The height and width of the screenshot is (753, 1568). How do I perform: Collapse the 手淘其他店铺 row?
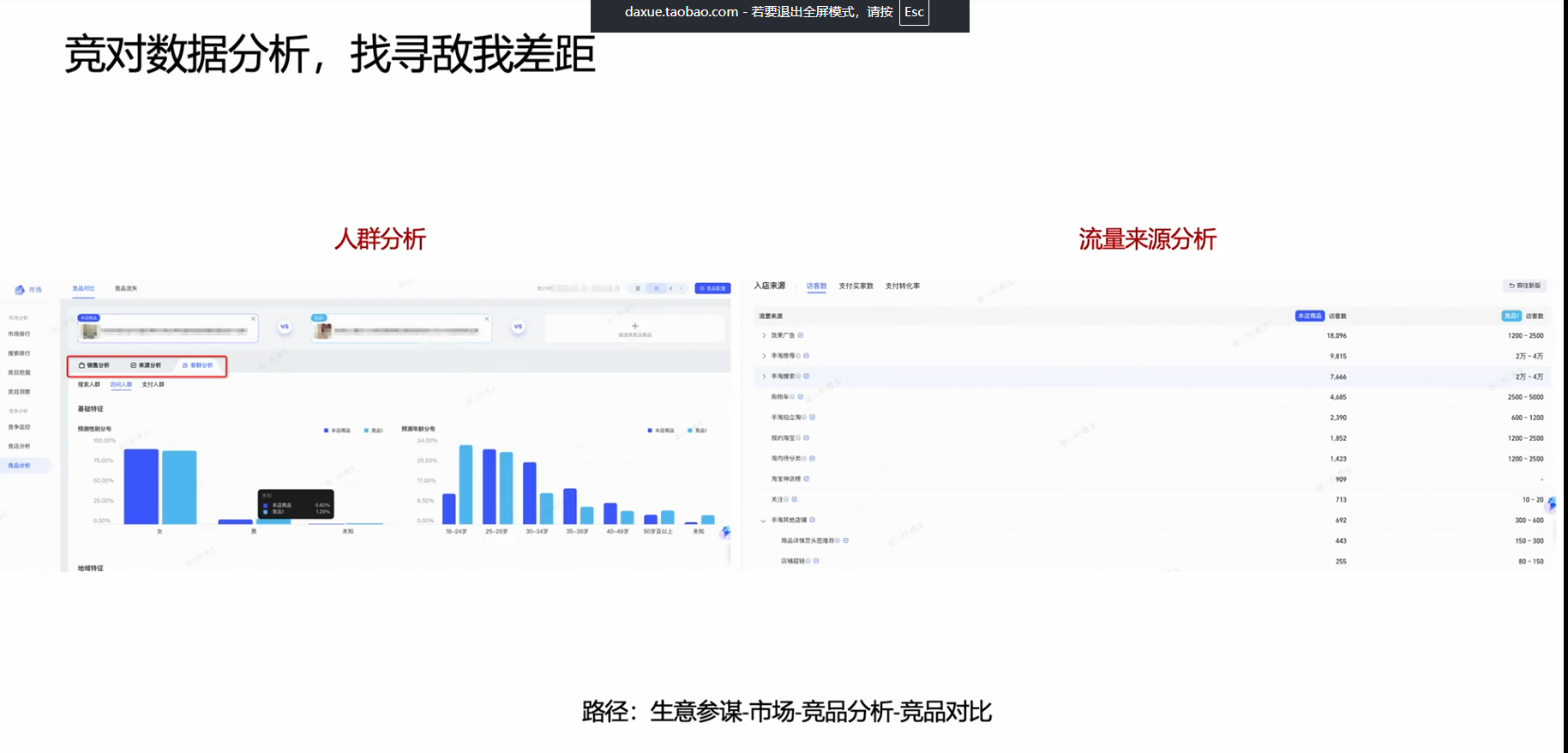tap(763, 521)
